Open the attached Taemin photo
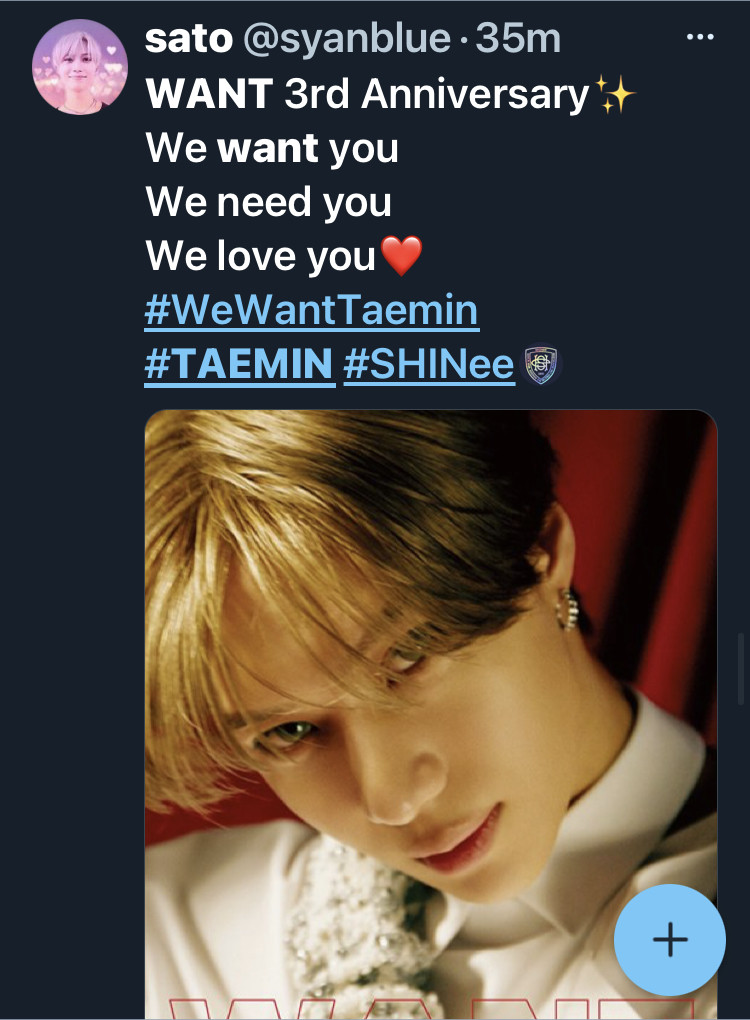 tap(431, 714)
